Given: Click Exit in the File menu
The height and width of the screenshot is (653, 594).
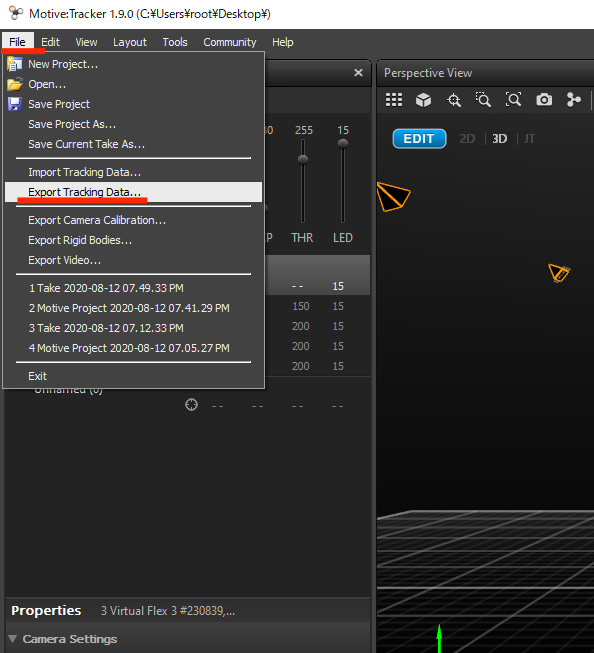Looking at the screenshot, I should click(133, 376).
